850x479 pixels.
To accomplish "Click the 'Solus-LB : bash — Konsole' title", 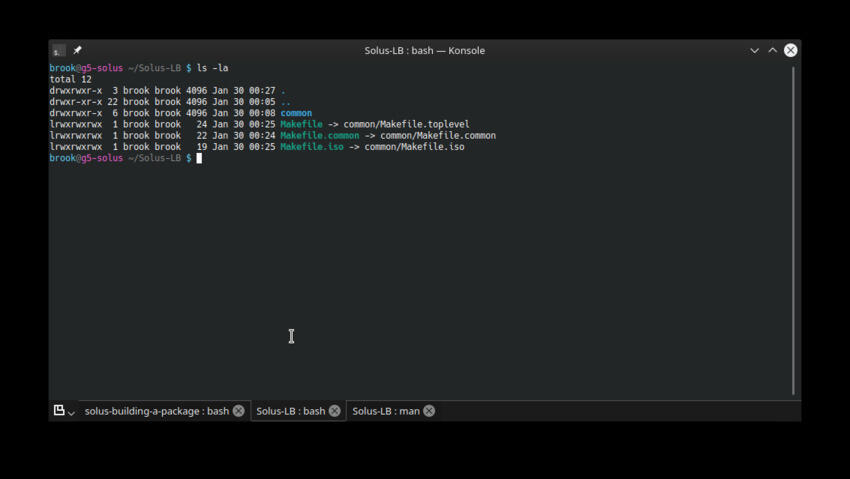I will 424,50.
